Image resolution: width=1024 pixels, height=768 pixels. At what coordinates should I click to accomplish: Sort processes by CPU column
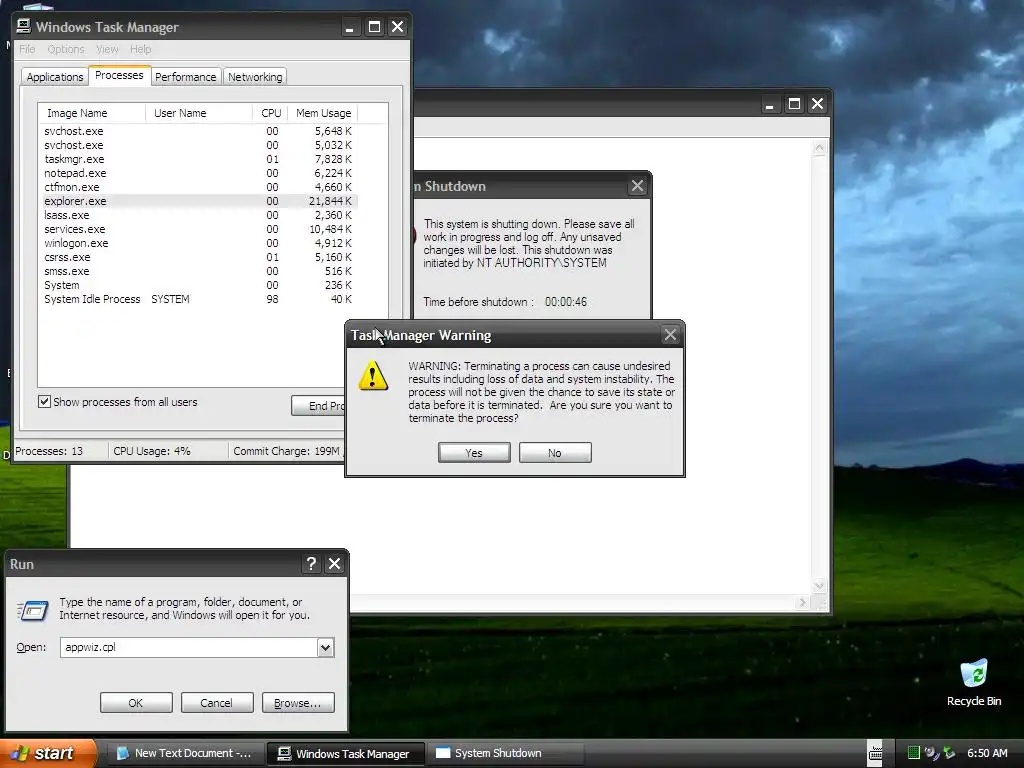point(270,113)
